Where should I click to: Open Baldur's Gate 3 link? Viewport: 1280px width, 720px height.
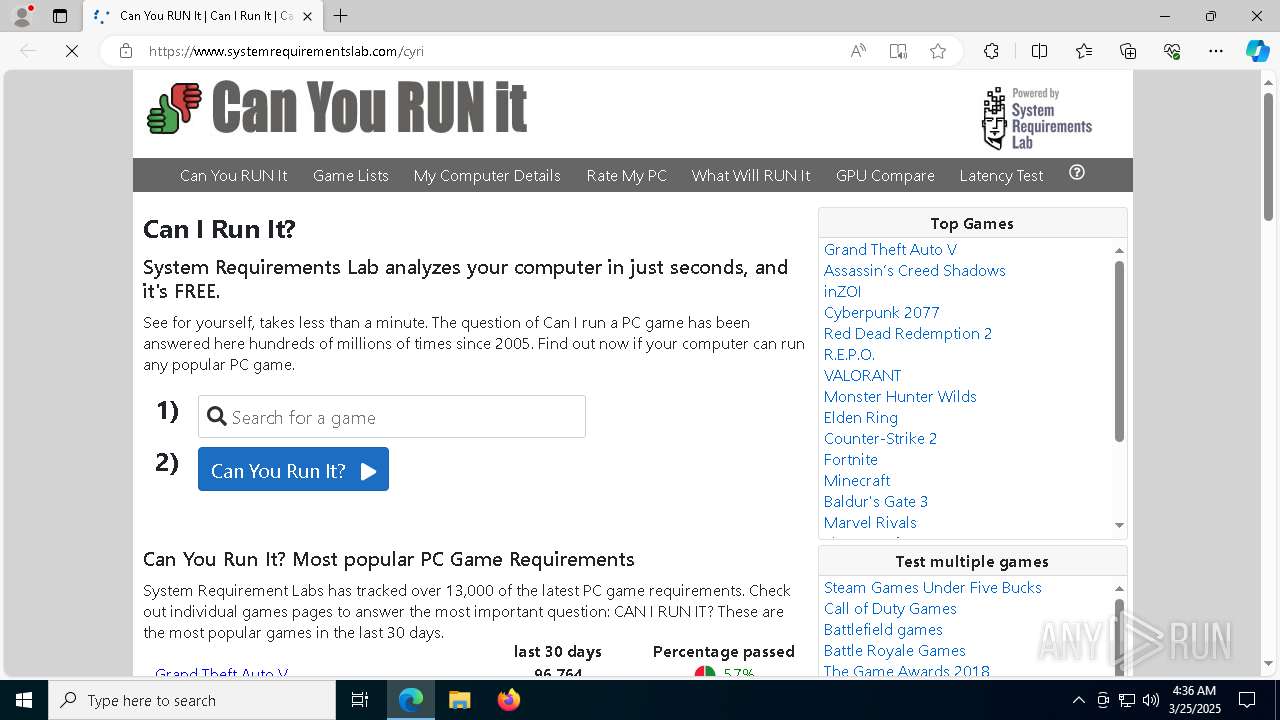pyautogui.click(x=876, y=501)
